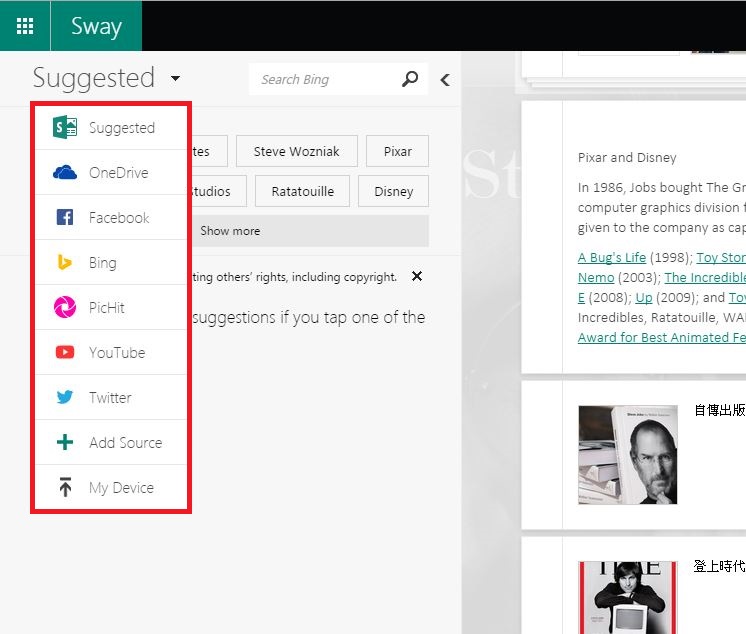Viewport: 746px width, 634px height.
Task: Choose YouTube as the source
Action: (111, 352)
